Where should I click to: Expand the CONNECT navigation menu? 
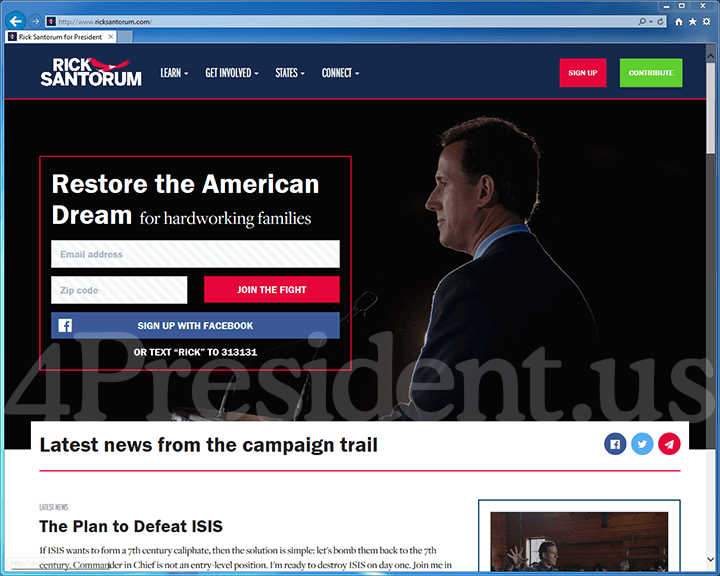pyautogui.click(x=340, y=73)
